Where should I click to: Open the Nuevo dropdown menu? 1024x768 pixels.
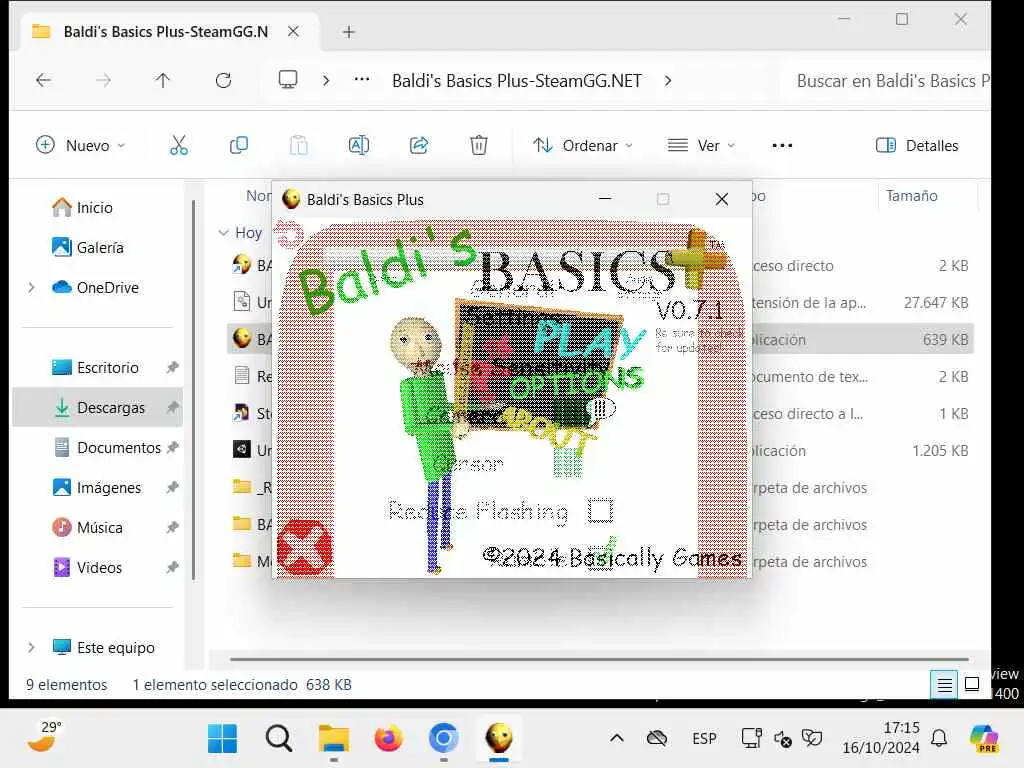click(x=80, y=145)
